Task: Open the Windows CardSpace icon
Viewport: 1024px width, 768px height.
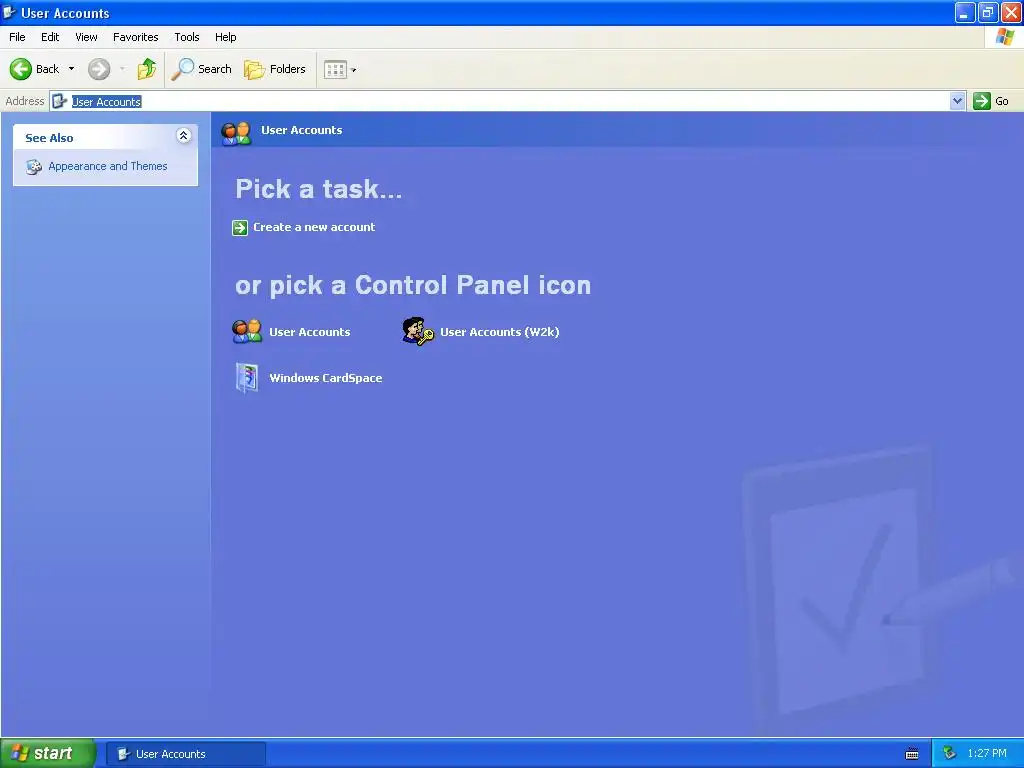Action: pyautogui.click(x=247, y=378)
